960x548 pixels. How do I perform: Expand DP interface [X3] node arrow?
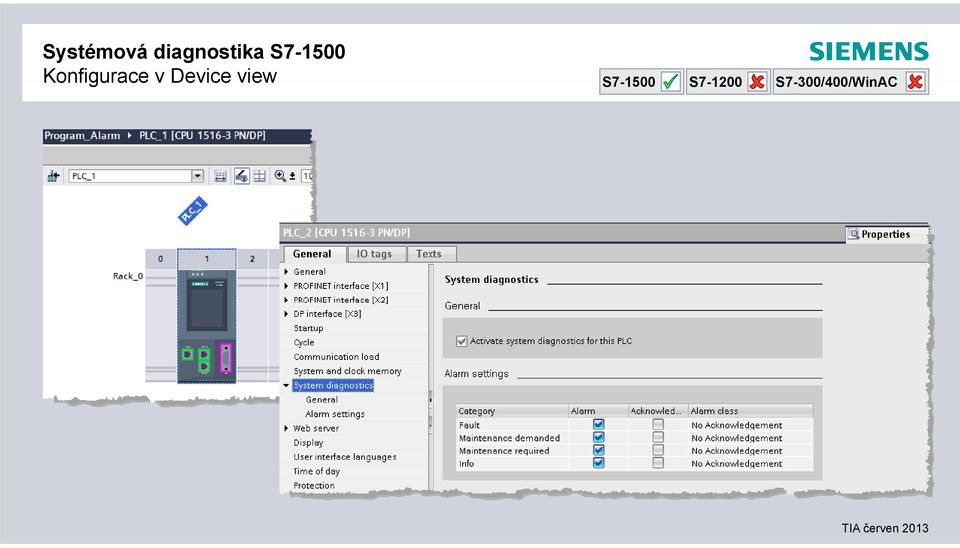tap(286, 313)
